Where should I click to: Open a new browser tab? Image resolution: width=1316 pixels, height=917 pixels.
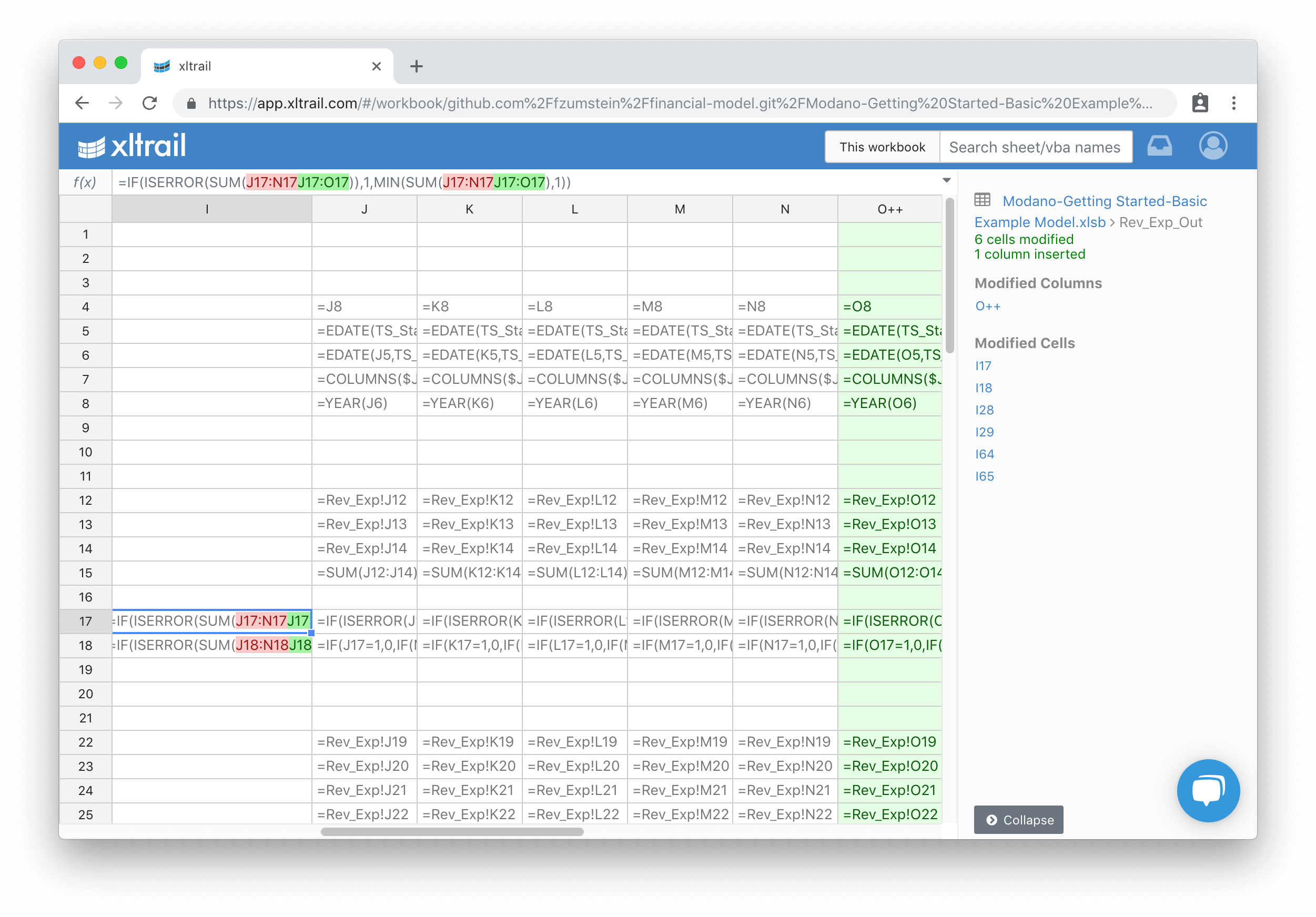point(416,66)
